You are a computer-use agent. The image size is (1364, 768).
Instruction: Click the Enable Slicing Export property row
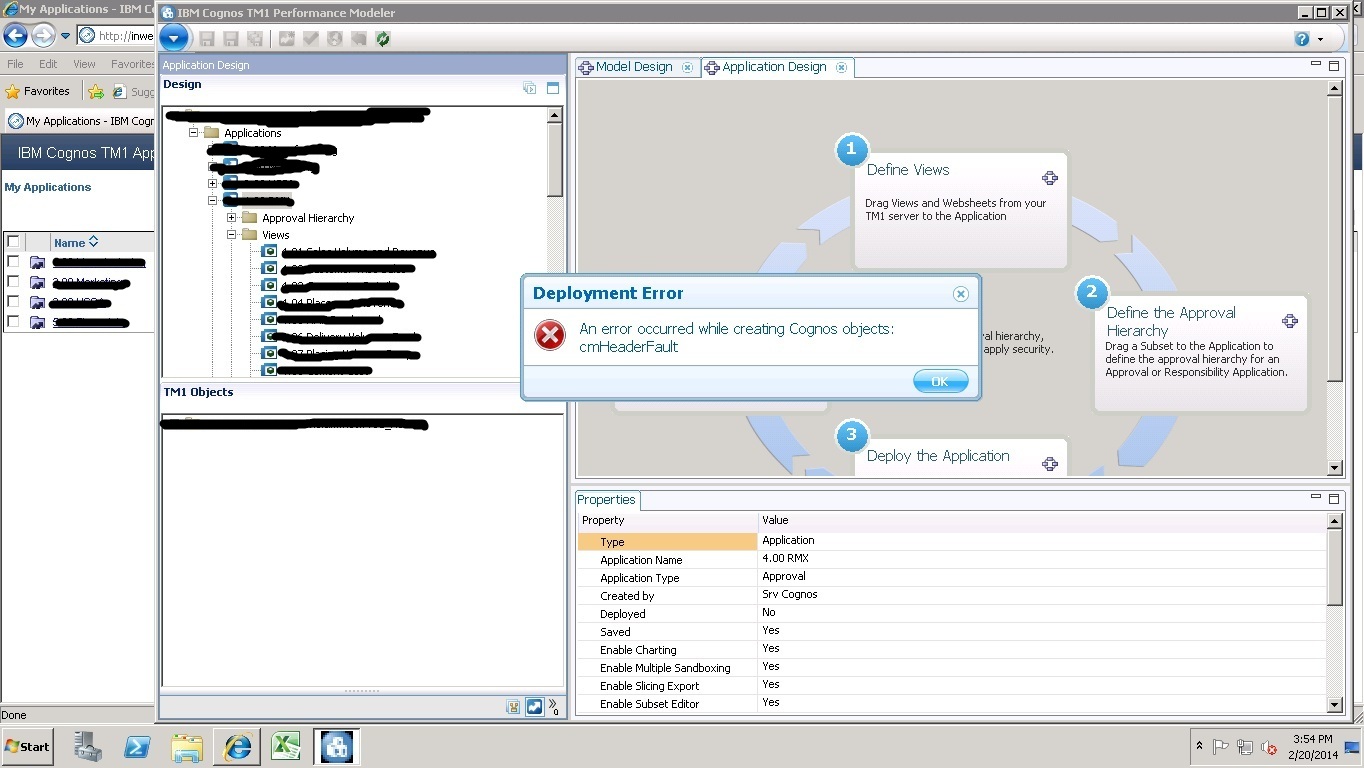pyautogui.click(x=952, y=685)
